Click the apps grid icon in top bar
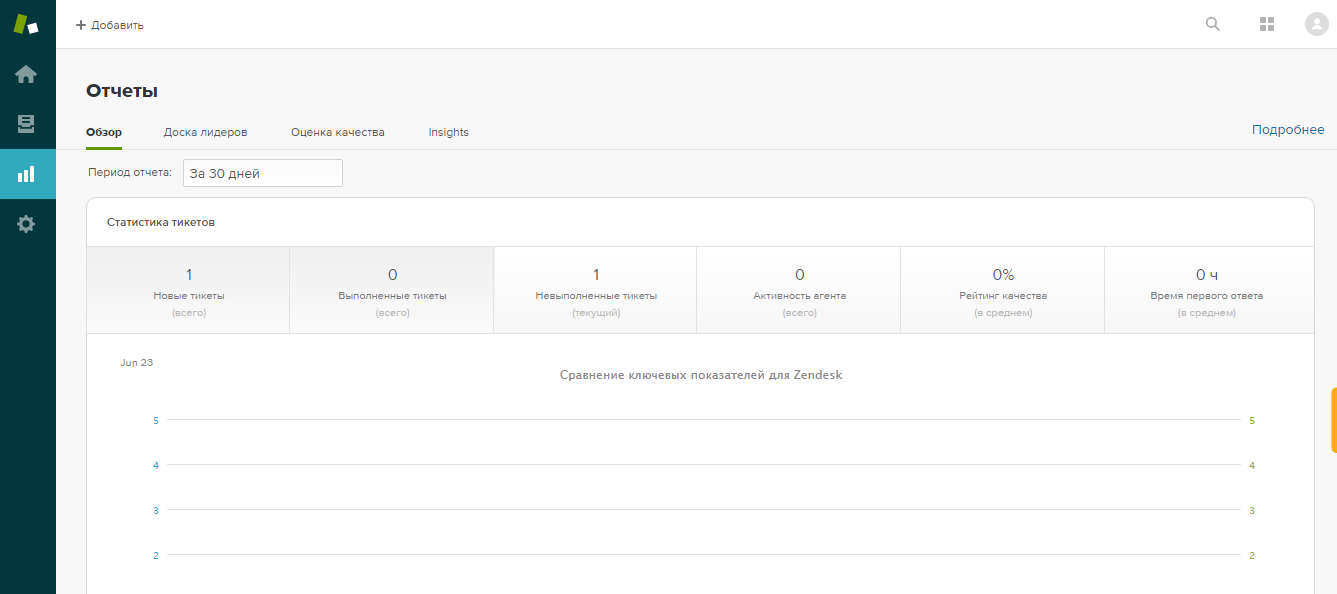This screenshot has height=594, width=1337. point(1267,24)
